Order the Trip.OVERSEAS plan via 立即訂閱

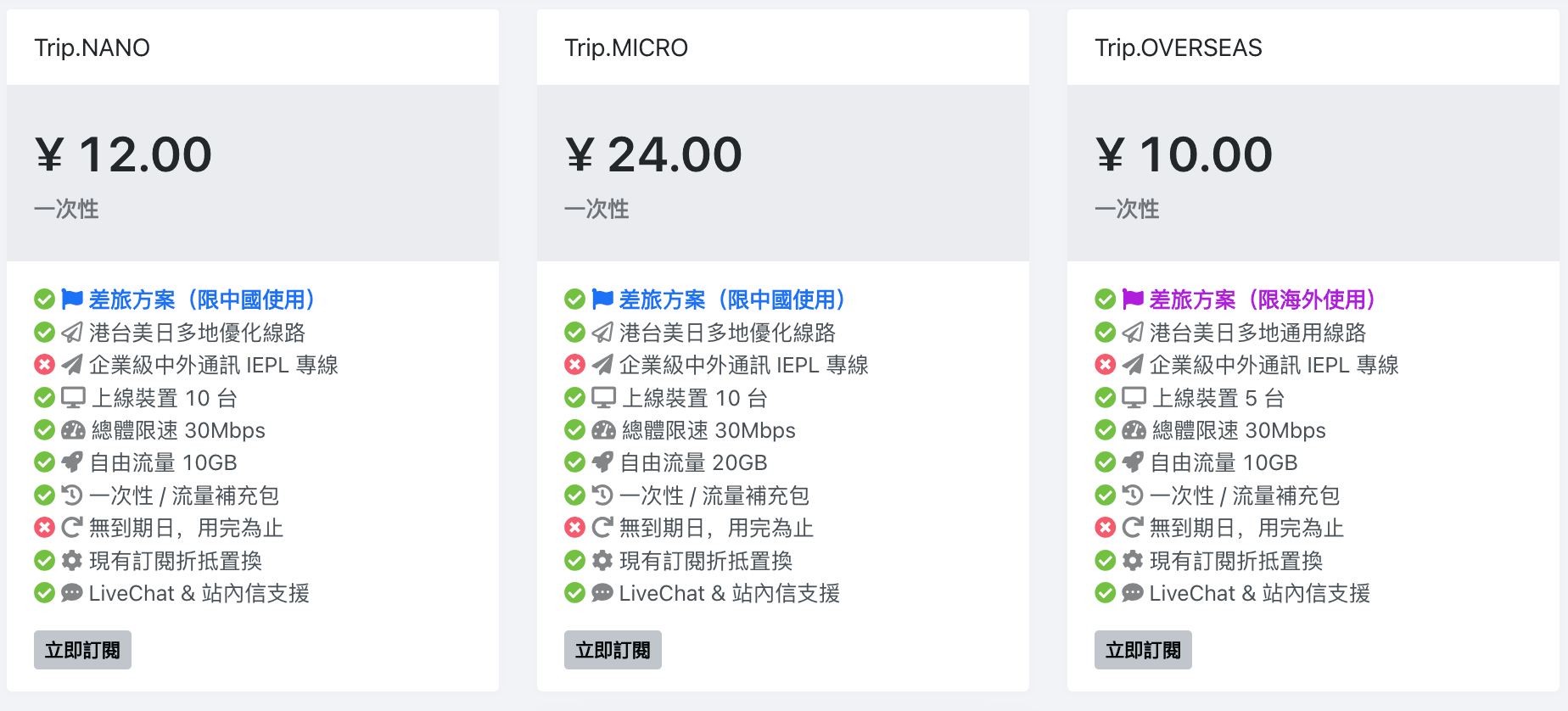click(1143, 650)
